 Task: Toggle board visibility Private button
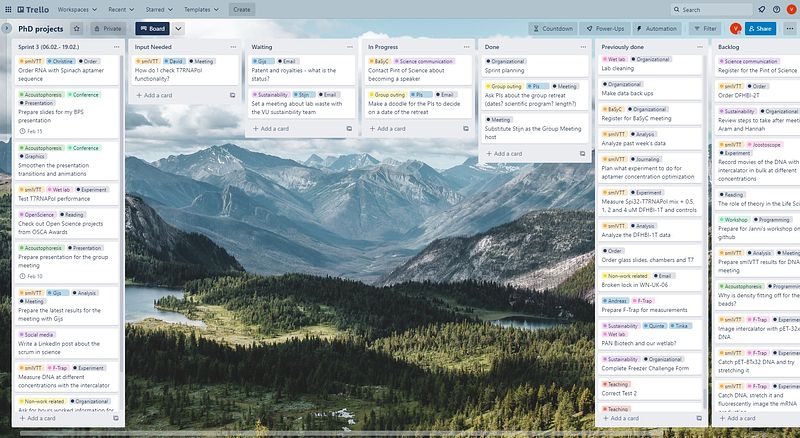pos(107,29)
